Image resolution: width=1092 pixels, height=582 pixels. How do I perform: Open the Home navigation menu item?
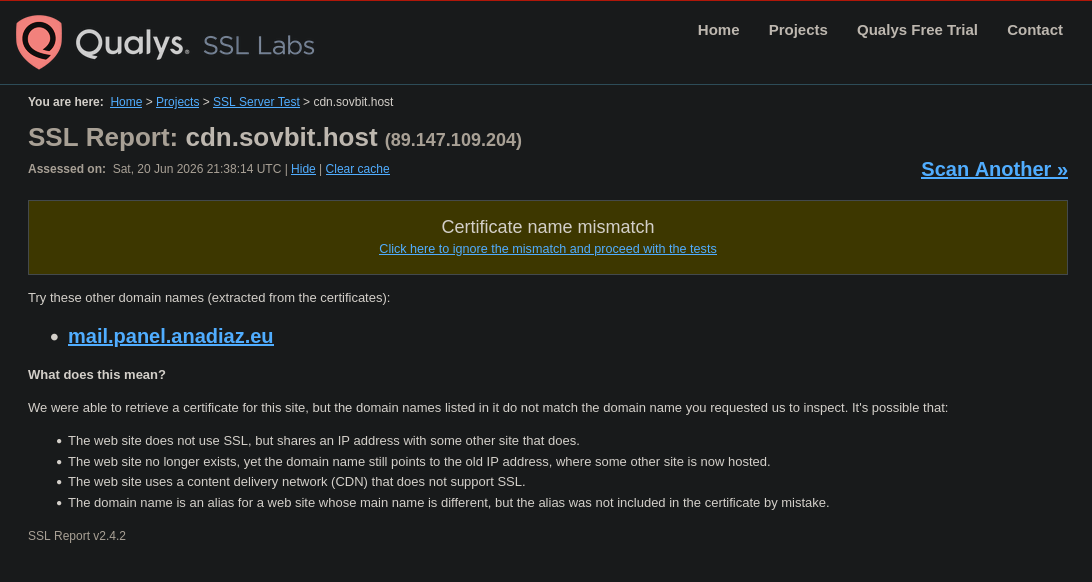tap(718, 30)
